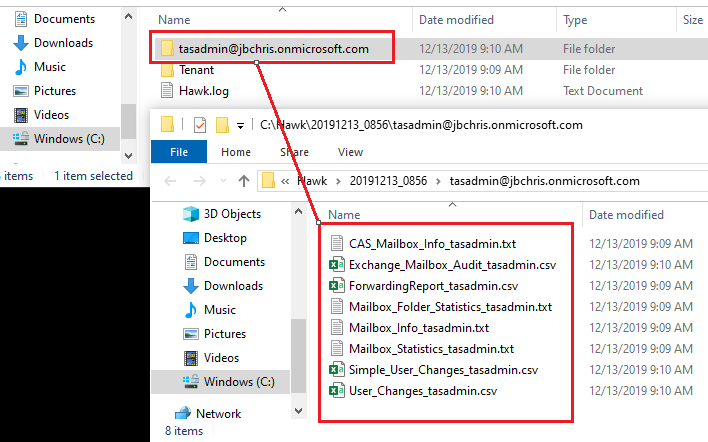Click date 12/13/2019 9:09 AM of Tenant row
The height and width of the screenshot is (442, 708).
471,70
